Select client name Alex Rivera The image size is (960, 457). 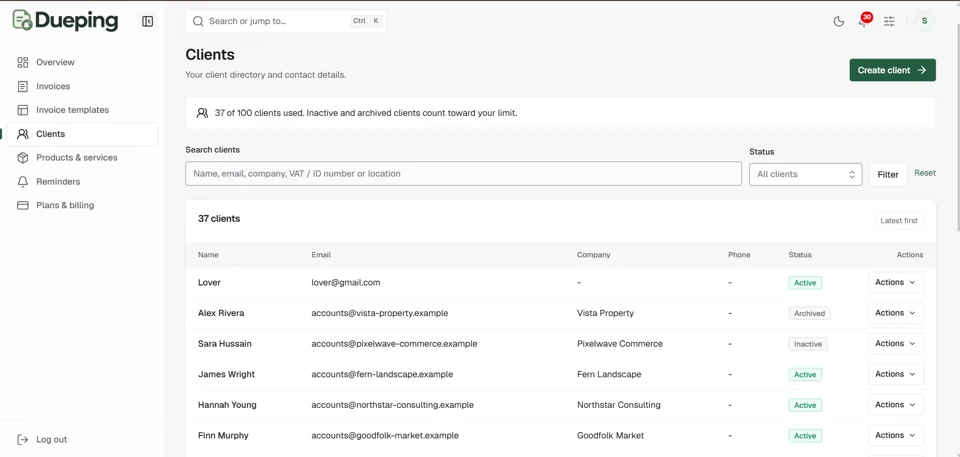pos(221,313)
